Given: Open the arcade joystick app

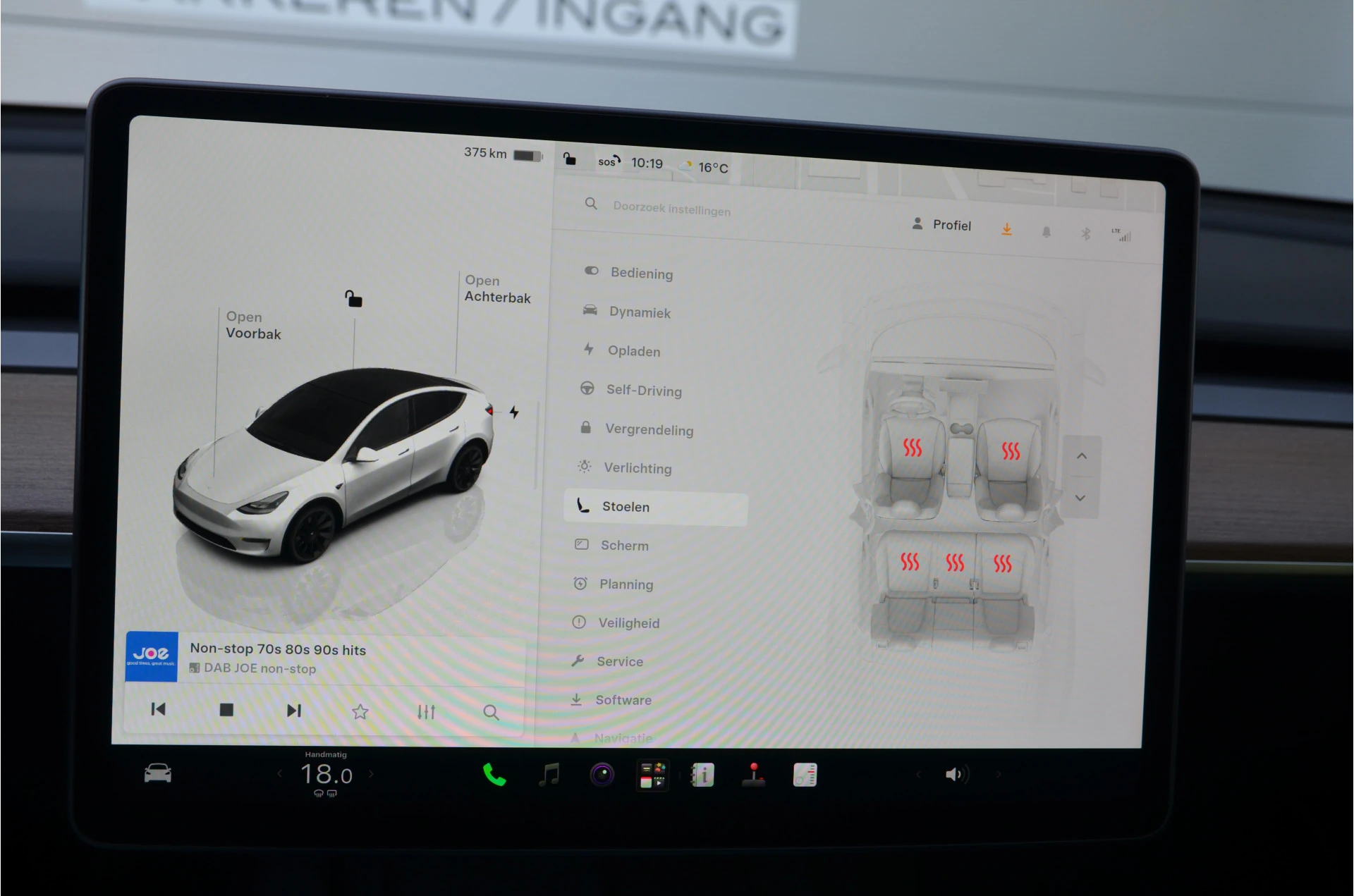Looking at the screenshot, I should pos(754,775).
